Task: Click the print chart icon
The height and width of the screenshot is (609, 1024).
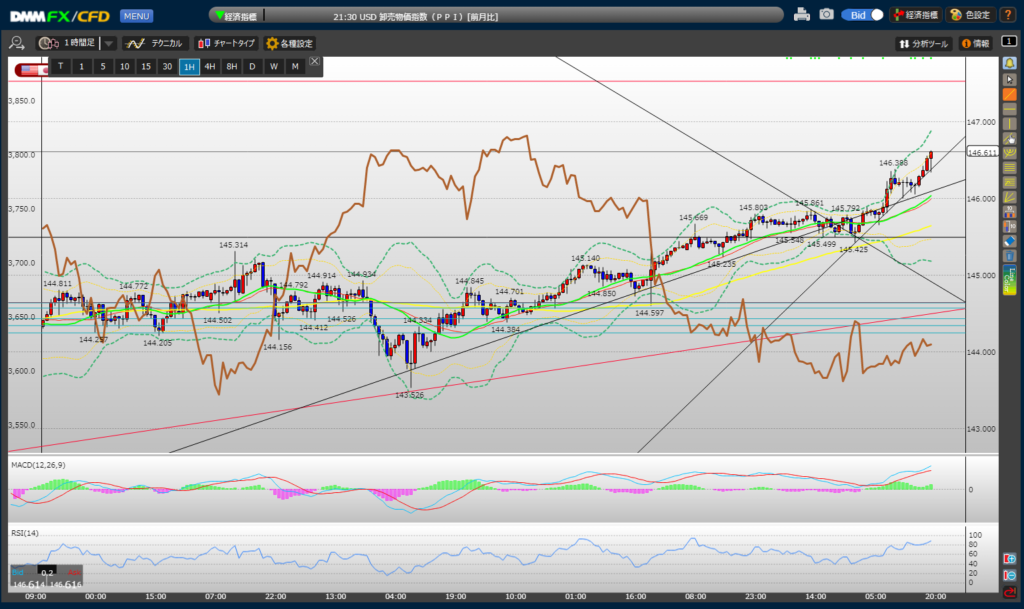Action: click(x=801, y=15)
